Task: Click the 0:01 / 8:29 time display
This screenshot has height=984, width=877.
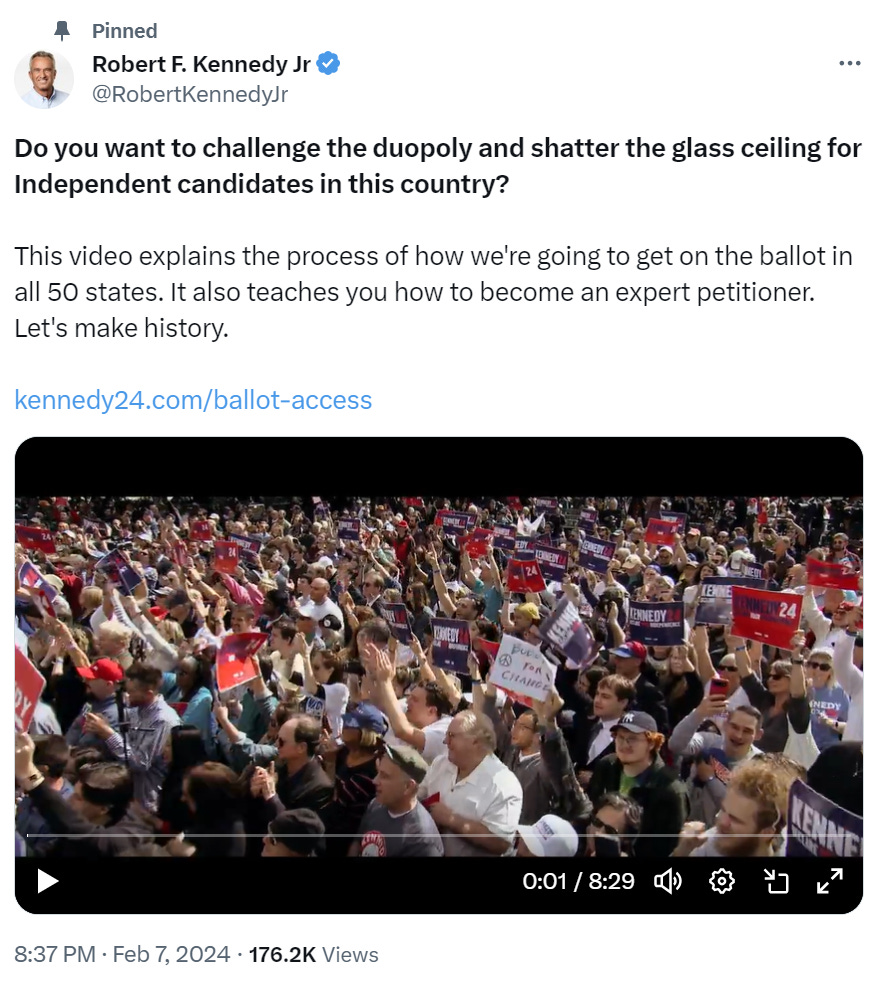Action: [x=578, y=881]
